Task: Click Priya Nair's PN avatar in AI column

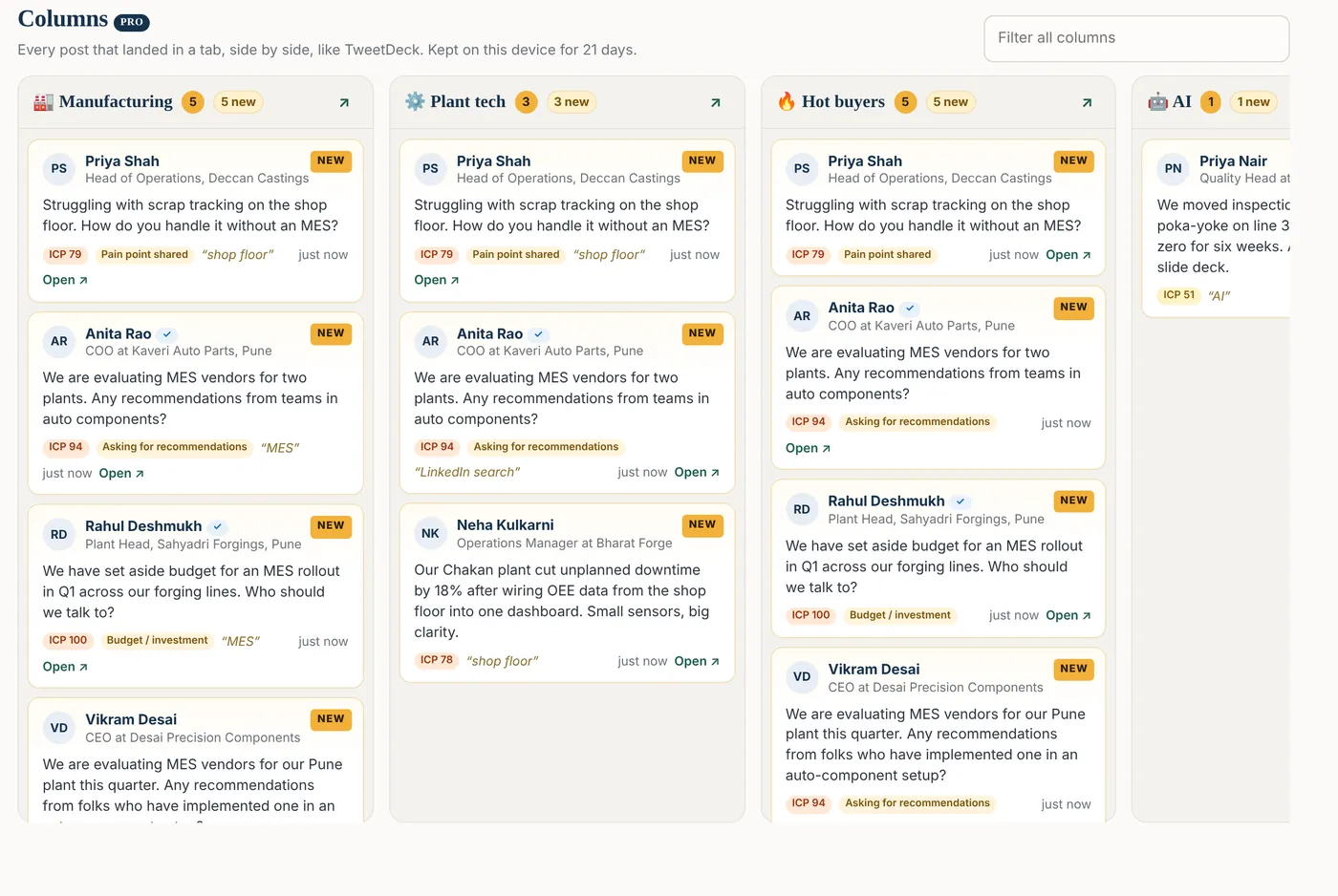Action: [1174, 169]
